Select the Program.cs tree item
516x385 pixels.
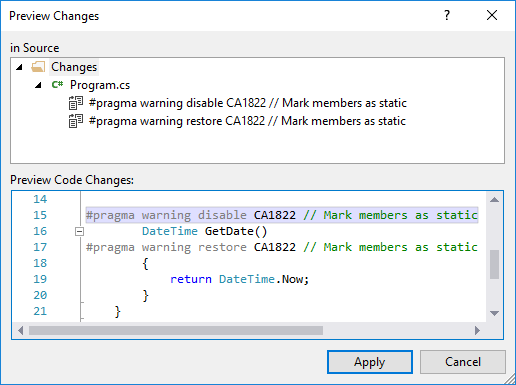pos(100,85)
